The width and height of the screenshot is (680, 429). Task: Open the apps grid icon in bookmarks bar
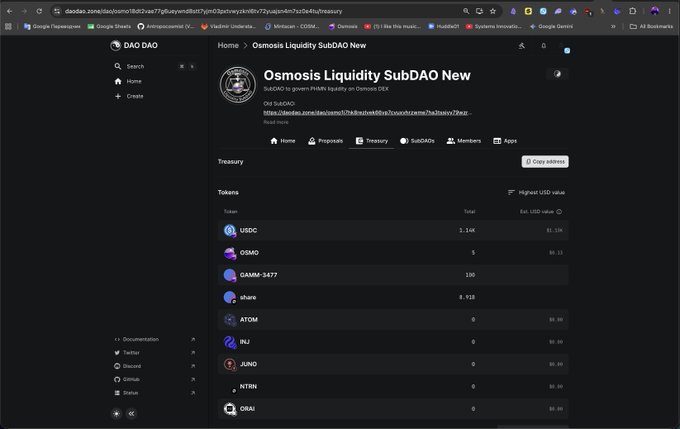tap(8, 26)
